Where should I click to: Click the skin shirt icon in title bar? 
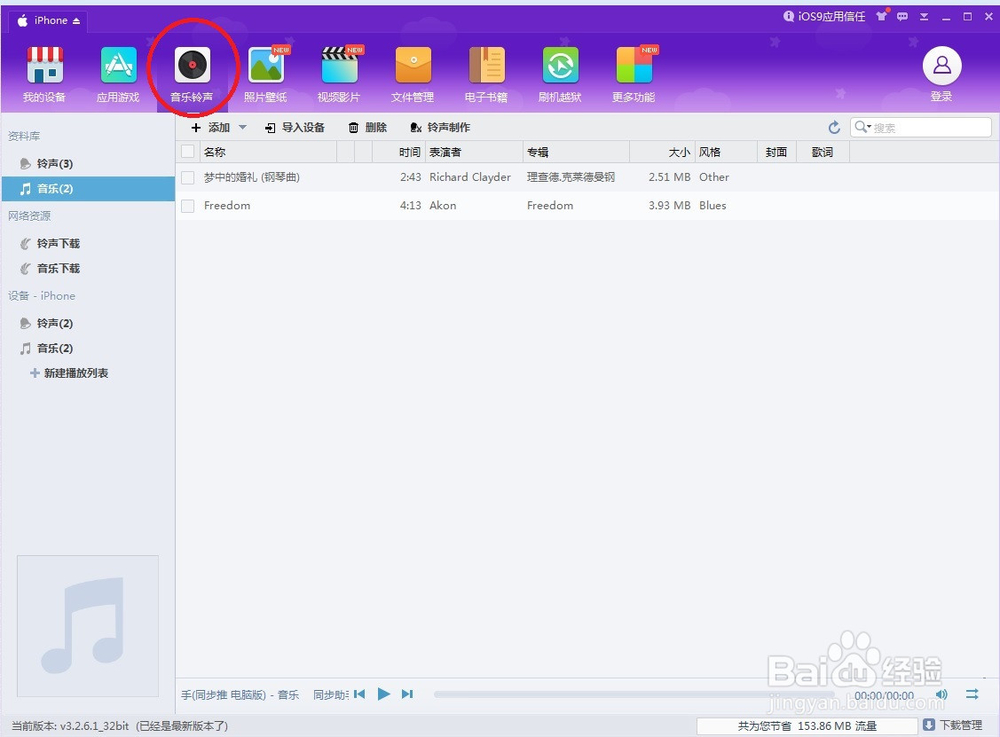tap(882, 16)
